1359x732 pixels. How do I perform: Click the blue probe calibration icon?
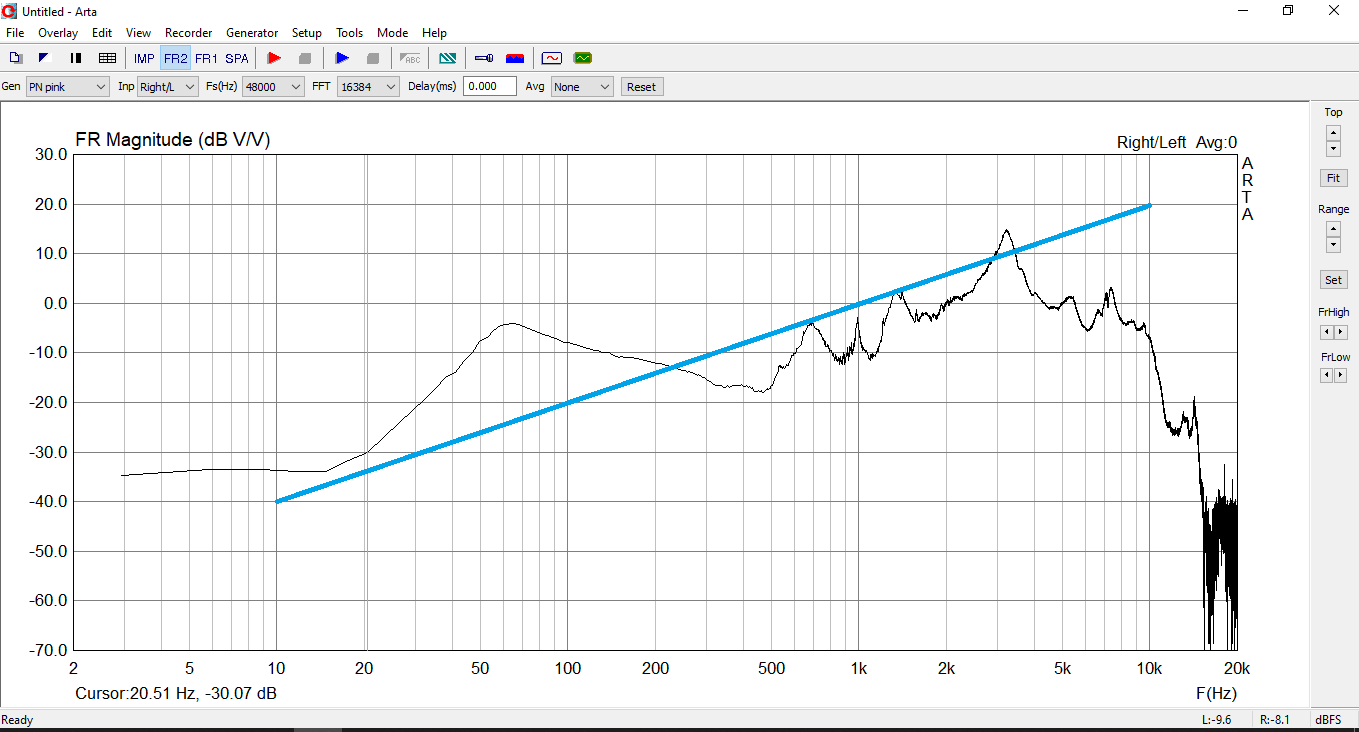tap(484, 58)
